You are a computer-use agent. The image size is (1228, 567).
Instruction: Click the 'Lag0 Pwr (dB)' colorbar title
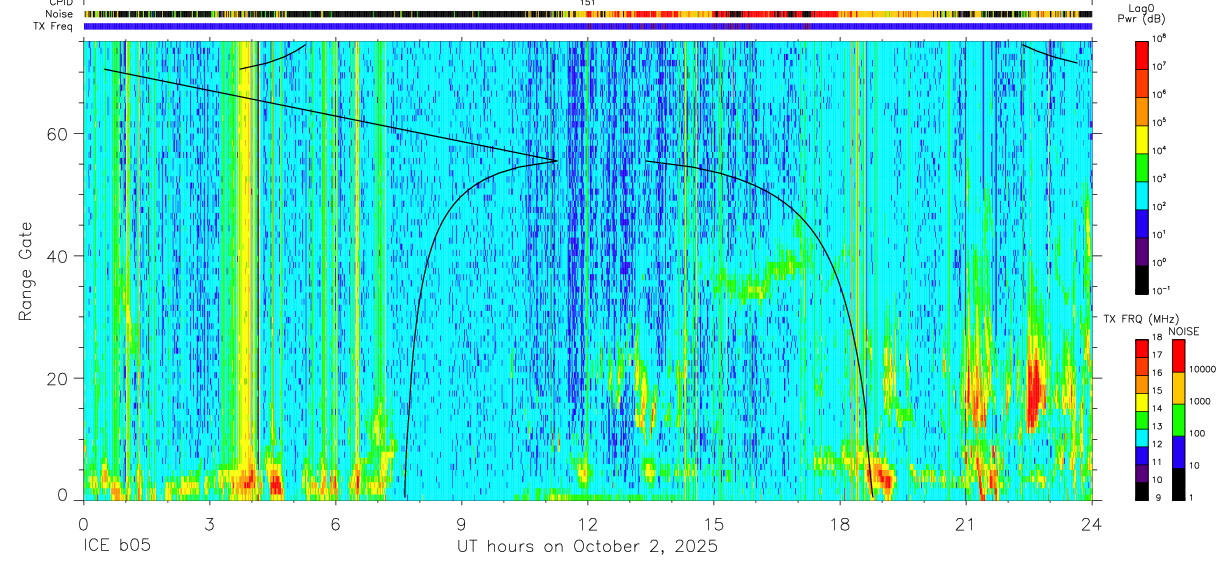[x=1141, y=13]
